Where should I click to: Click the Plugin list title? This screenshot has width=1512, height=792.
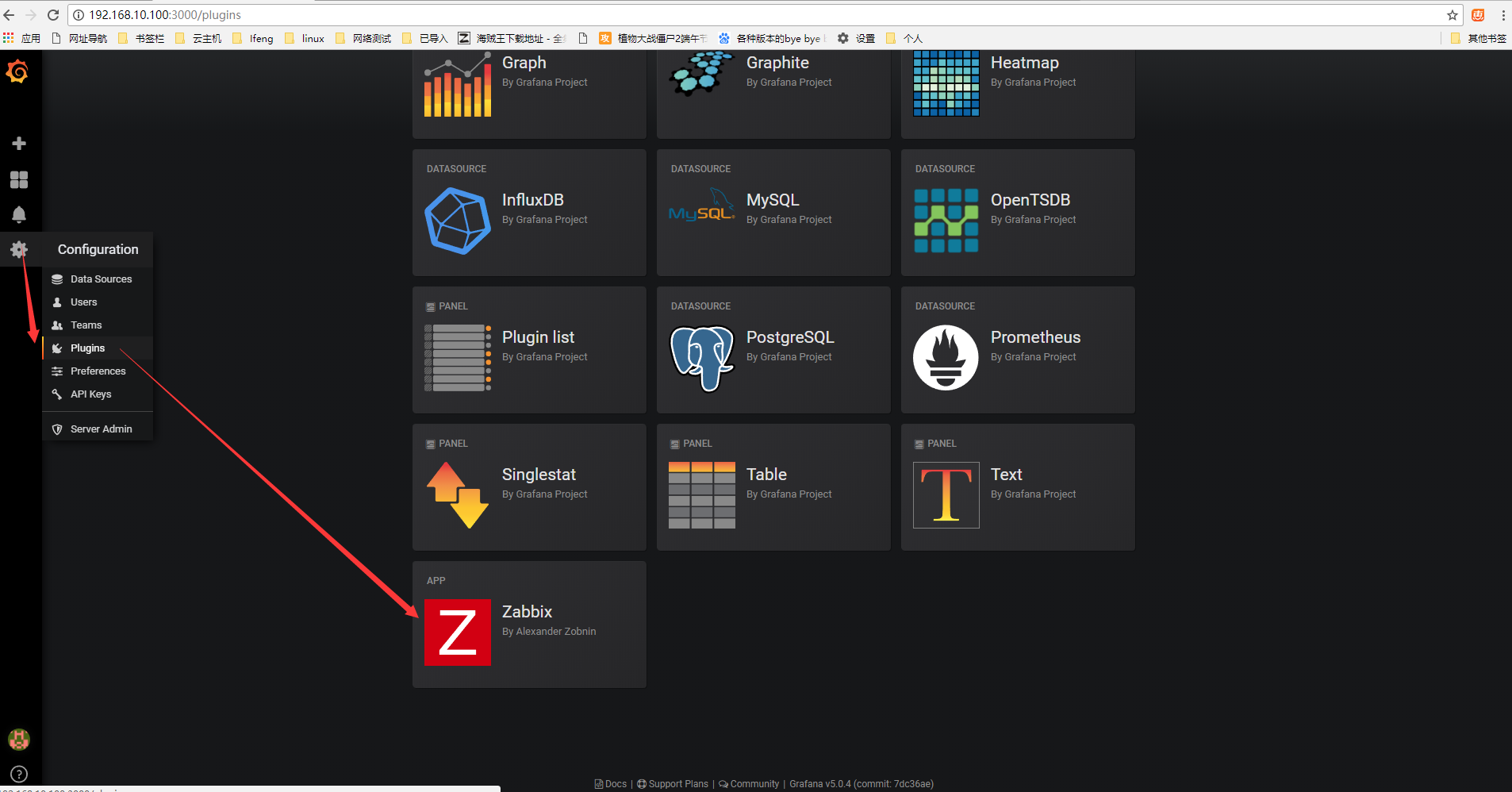(538, 337)
